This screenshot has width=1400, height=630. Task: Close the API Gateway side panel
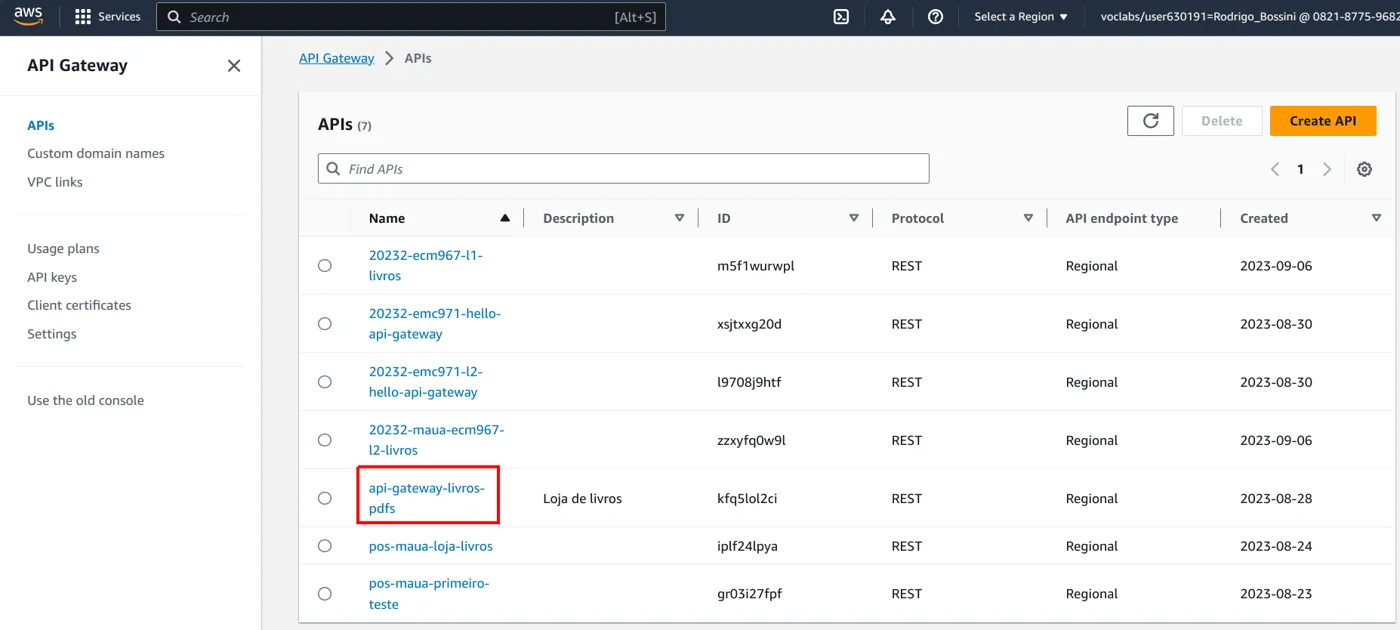coord(234,66)
